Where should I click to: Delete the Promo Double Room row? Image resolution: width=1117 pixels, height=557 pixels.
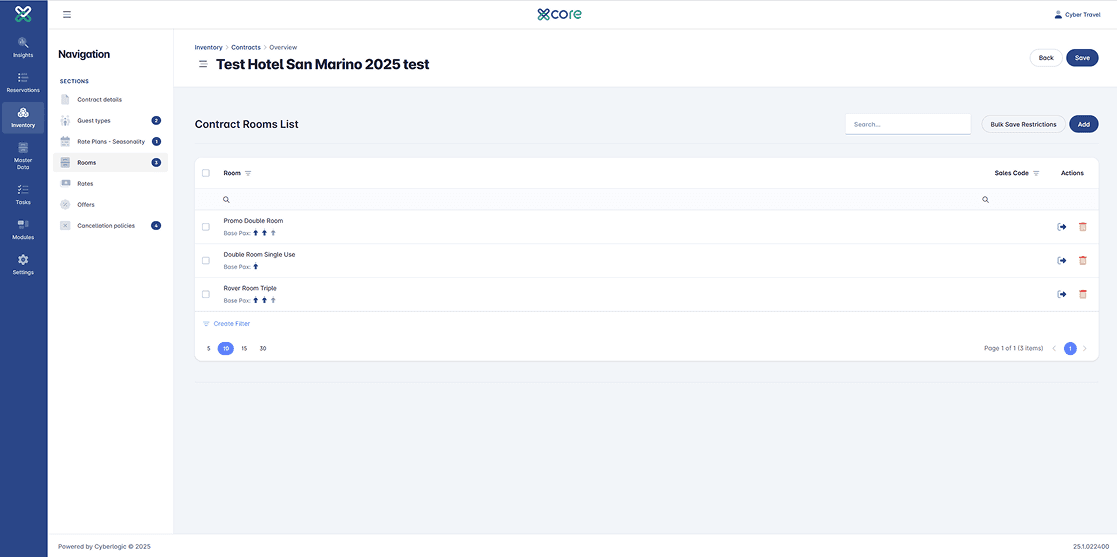coord(1082,227)
